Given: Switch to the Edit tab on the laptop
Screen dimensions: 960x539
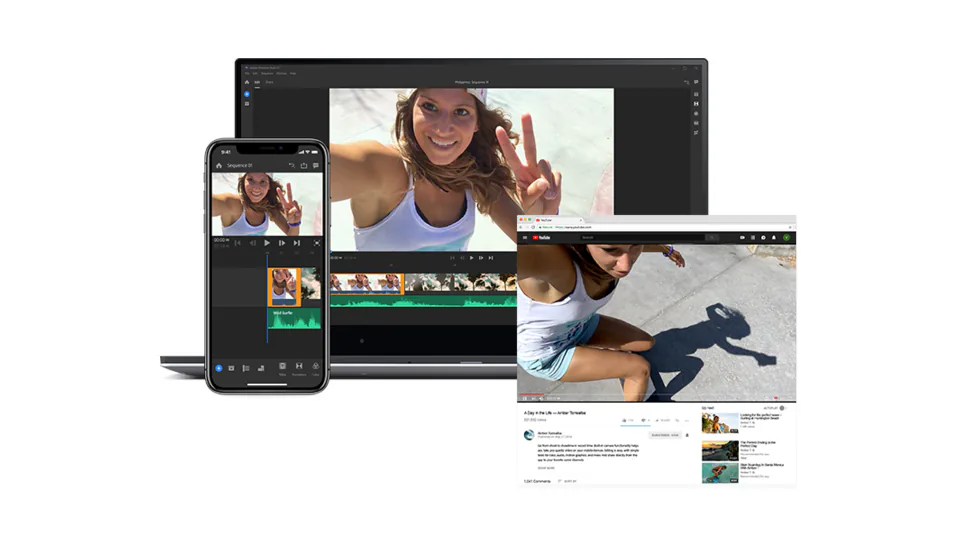Looking at the screenshot, I should tap(257, 82).
